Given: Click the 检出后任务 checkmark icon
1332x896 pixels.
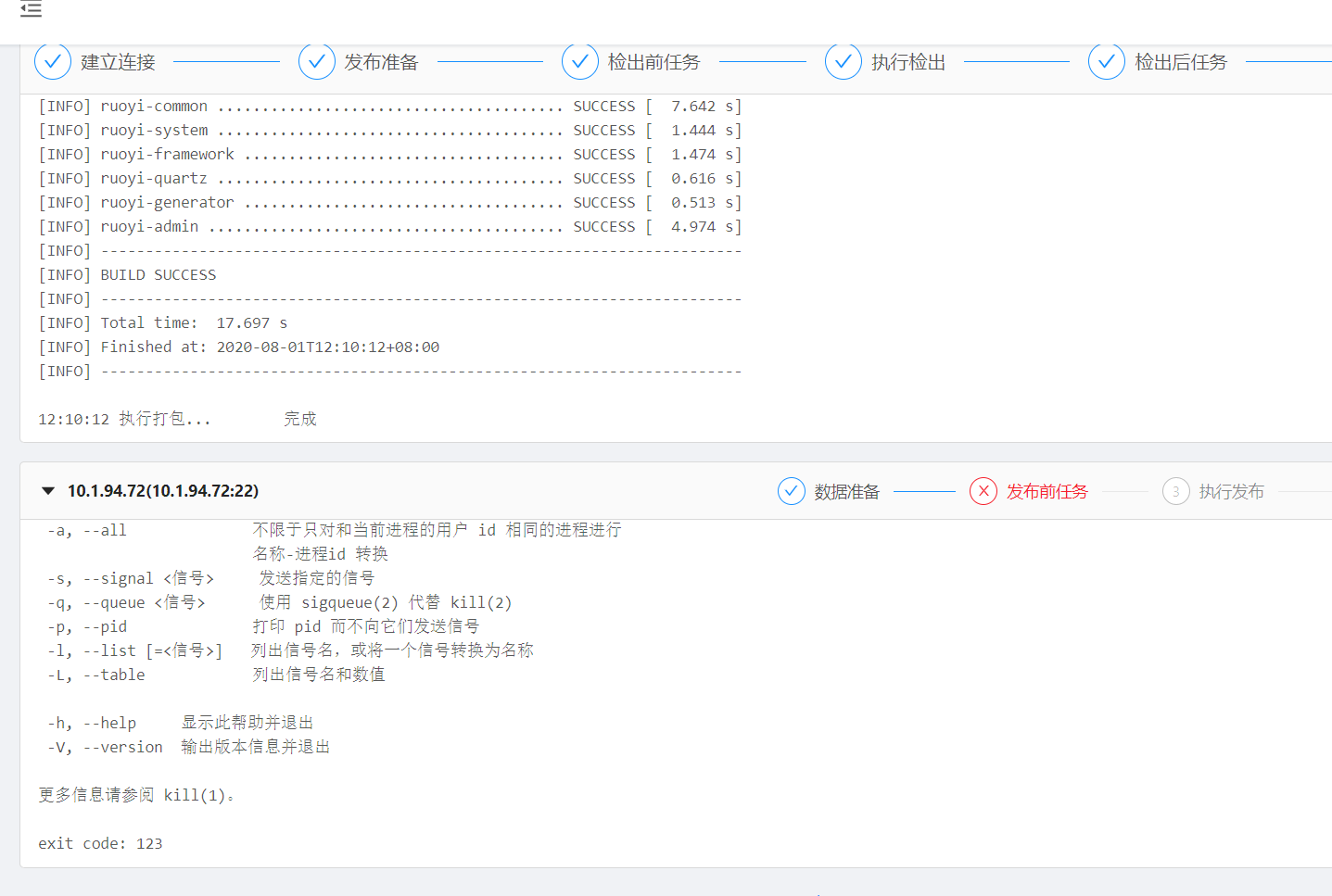Looking at the screenshot, I should point(1107,61).
